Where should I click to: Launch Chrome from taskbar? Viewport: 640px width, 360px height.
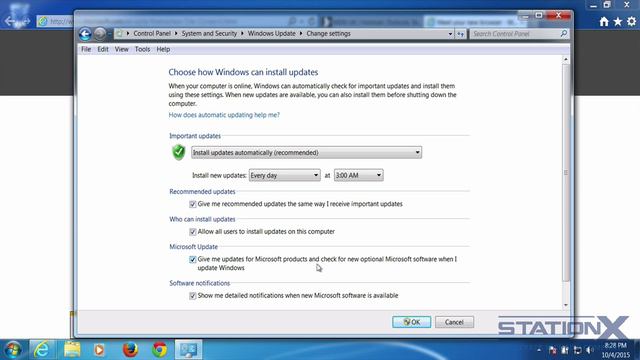tap(160, 350)
